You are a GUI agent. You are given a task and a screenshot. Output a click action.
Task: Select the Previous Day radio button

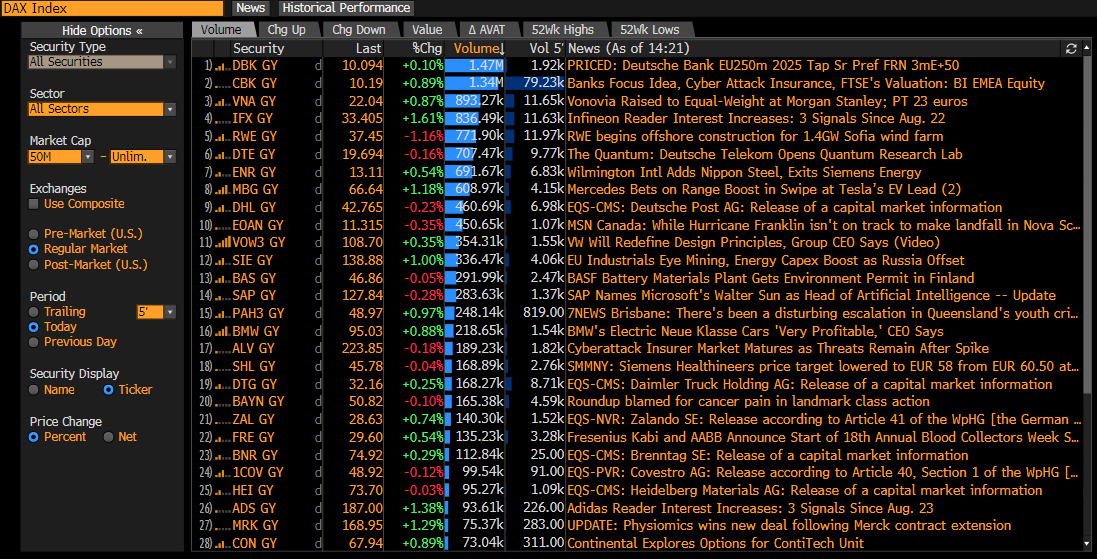33,342
